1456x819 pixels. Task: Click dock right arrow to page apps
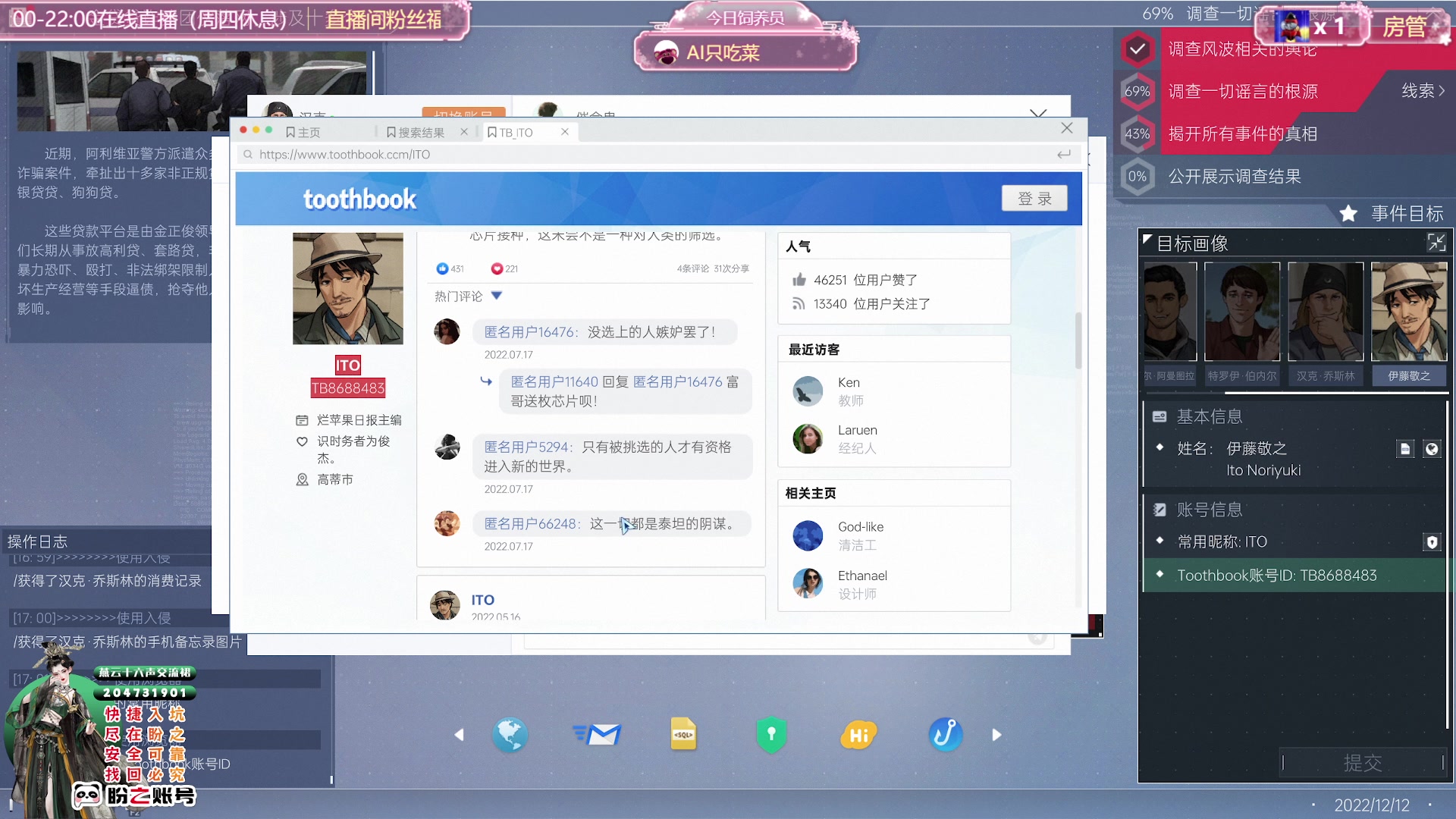point(996,735)
